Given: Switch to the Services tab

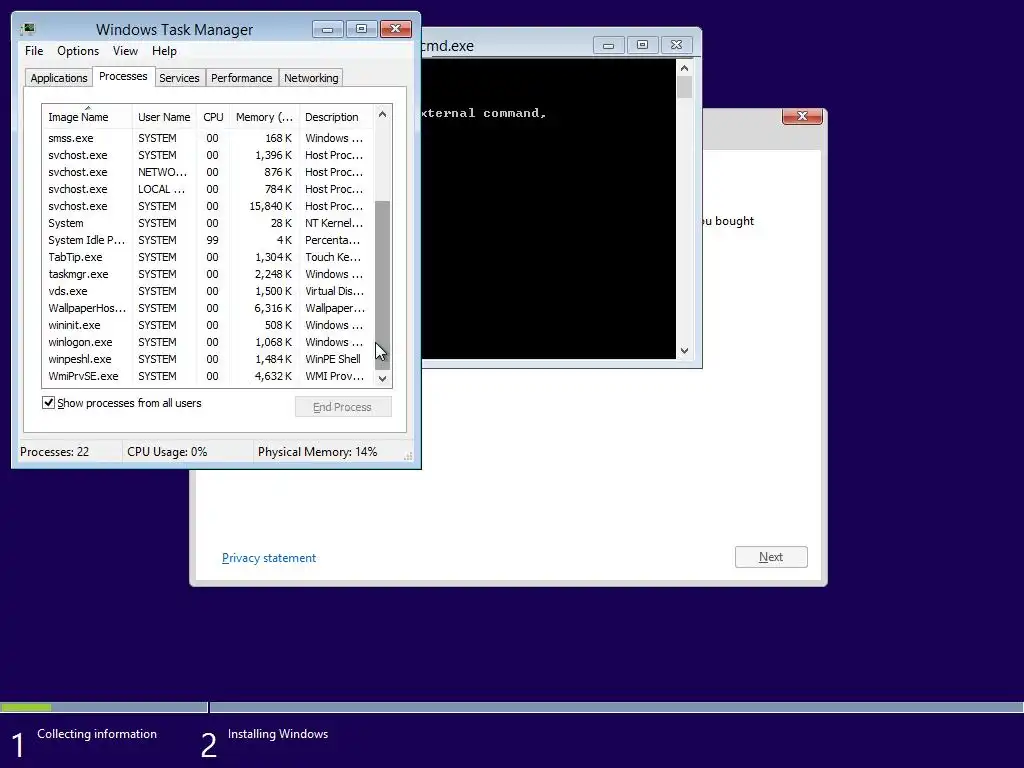Looking at the screenshot, I should click(179, 78).
